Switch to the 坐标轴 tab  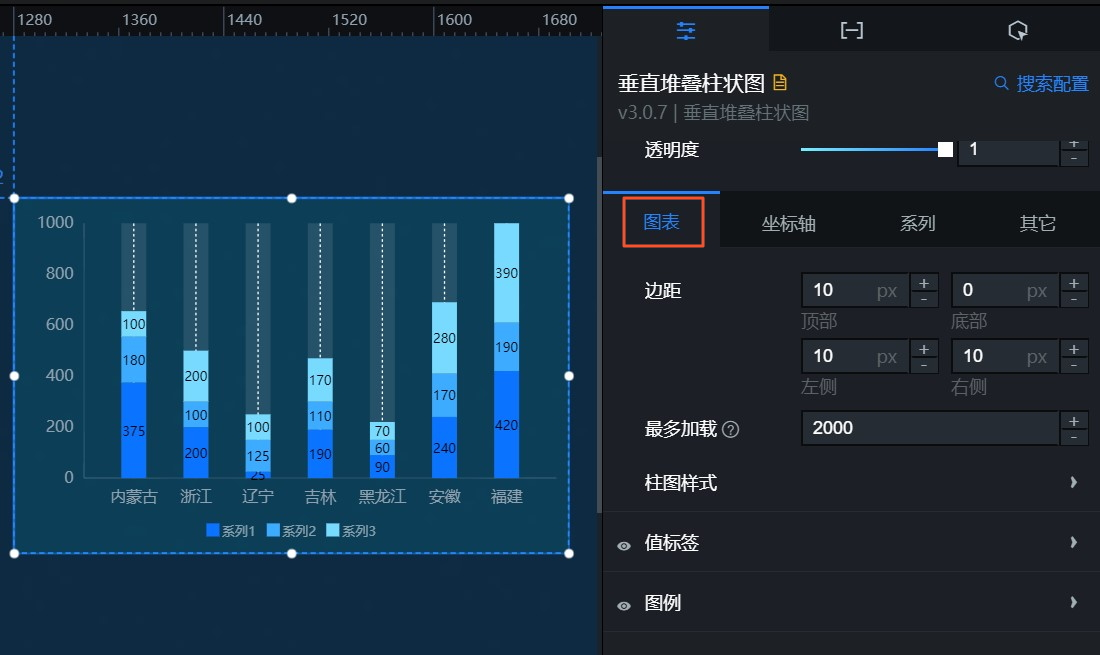point(788,223)
